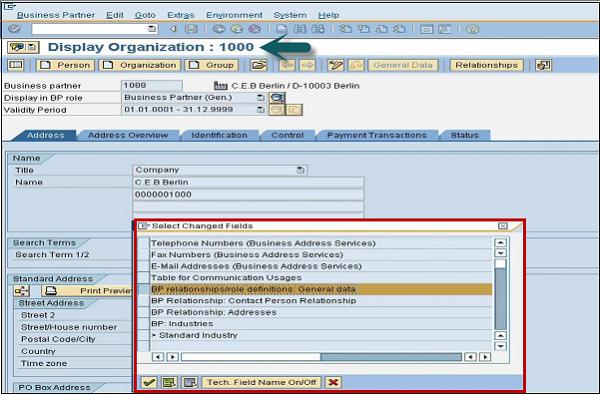The height and width of the screenshot is (394, 600).
Task: Toggle the row selector for Fax Numbers
Action: click(x=144, y=254)
